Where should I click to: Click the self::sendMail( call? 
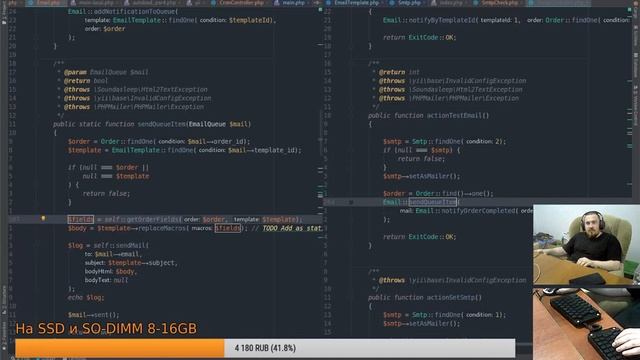(121, 245)
